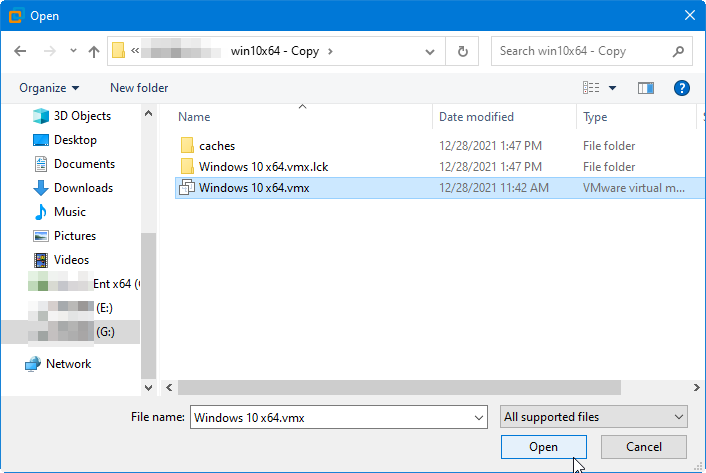Open Downloads in navigation pane

click(83, 188)
